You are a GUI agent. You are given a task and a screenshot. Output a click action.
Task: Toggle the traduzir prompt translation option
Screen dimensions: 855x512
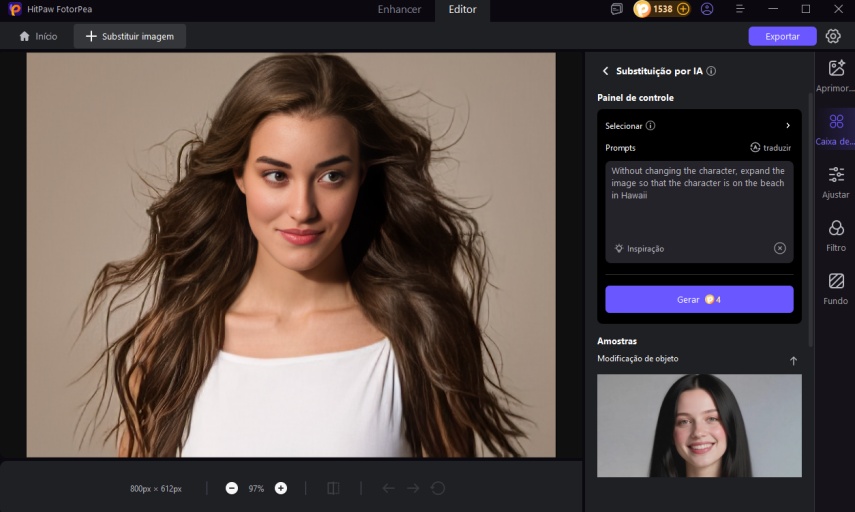(769, 147)
